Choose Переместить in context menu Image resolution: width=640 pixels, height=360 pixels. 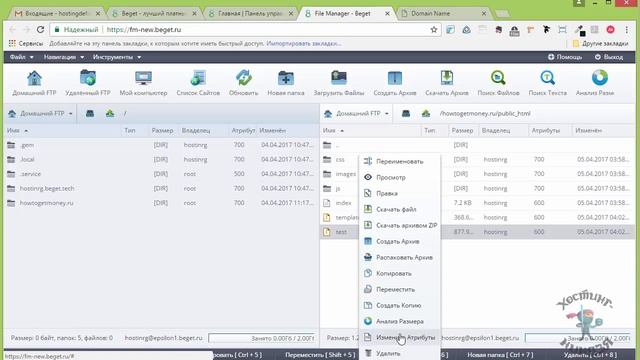pos(400,289)
